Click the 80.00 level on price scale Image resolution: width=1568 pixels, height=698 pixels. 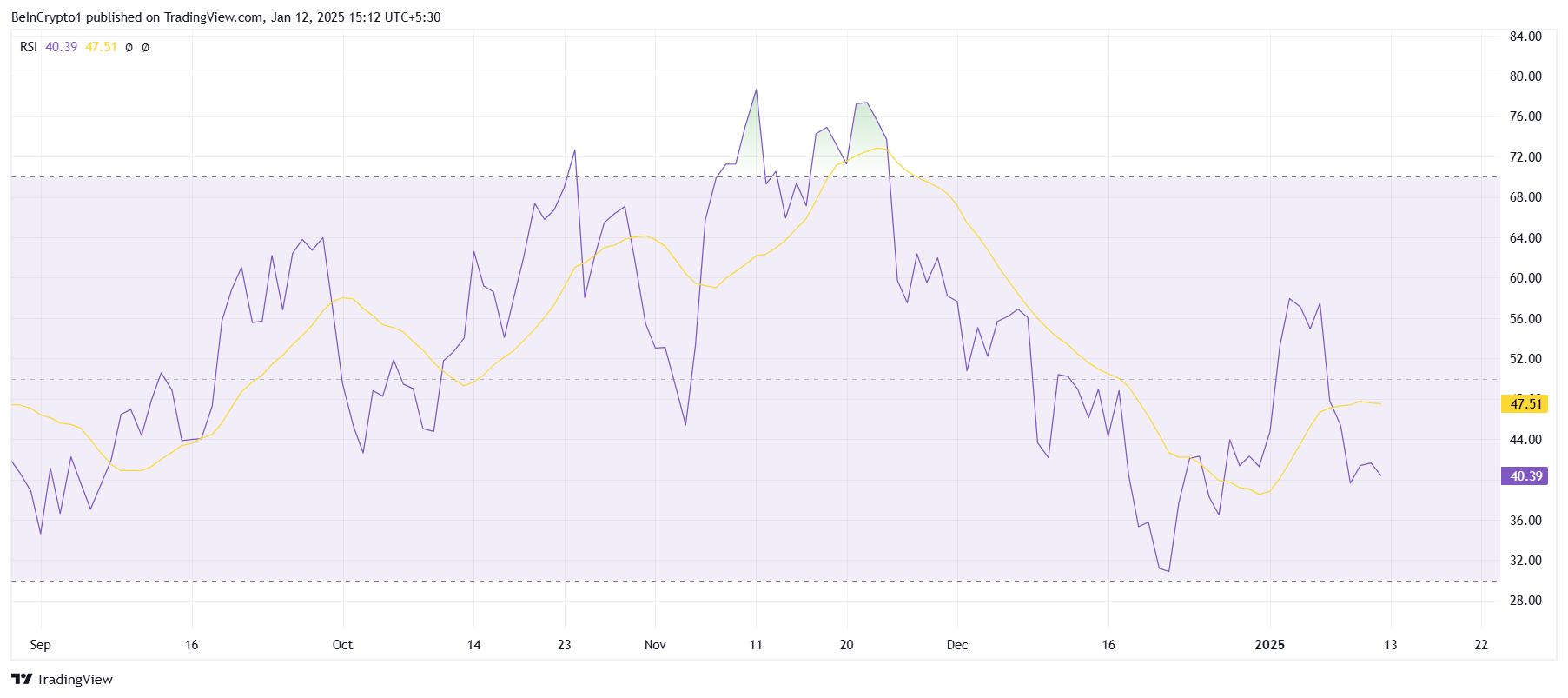pos(1525,76)
